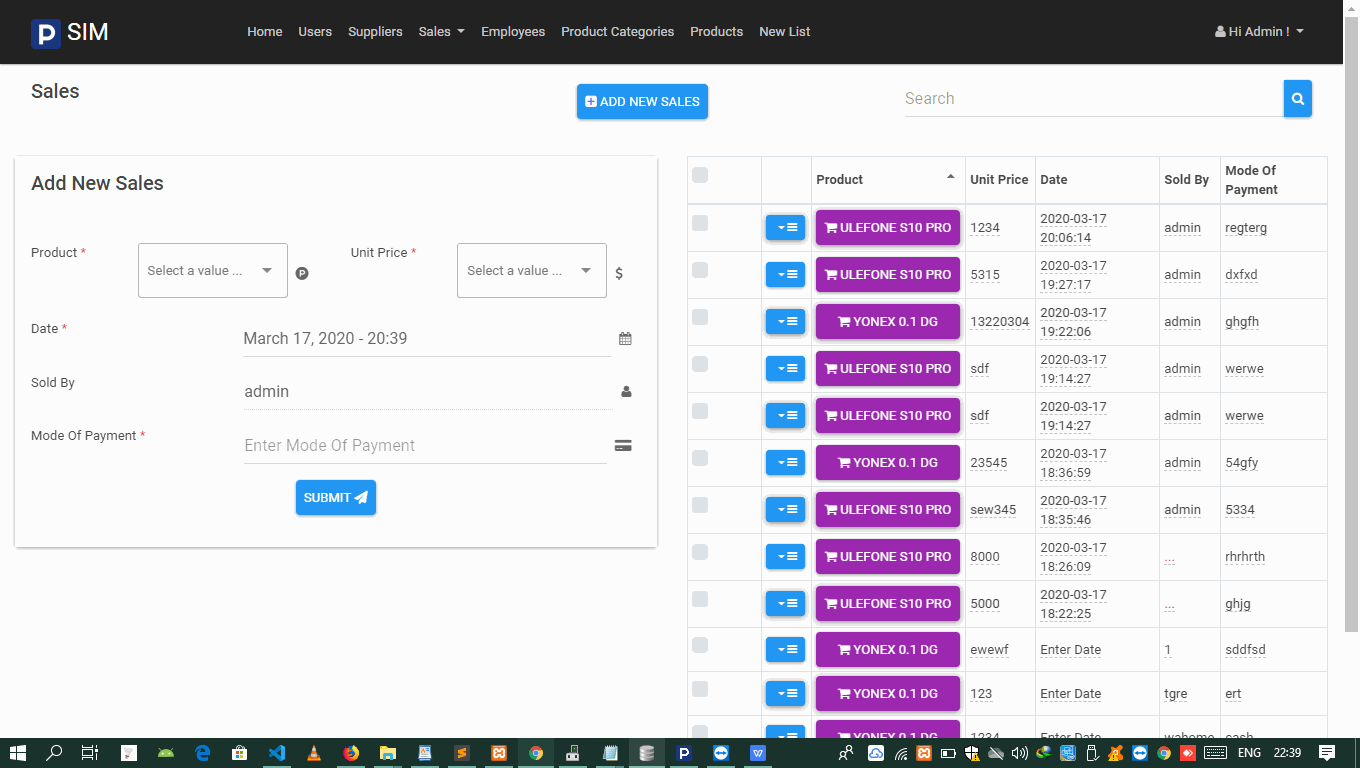Click the ADD NEW SALES button

tap(642, 102)
